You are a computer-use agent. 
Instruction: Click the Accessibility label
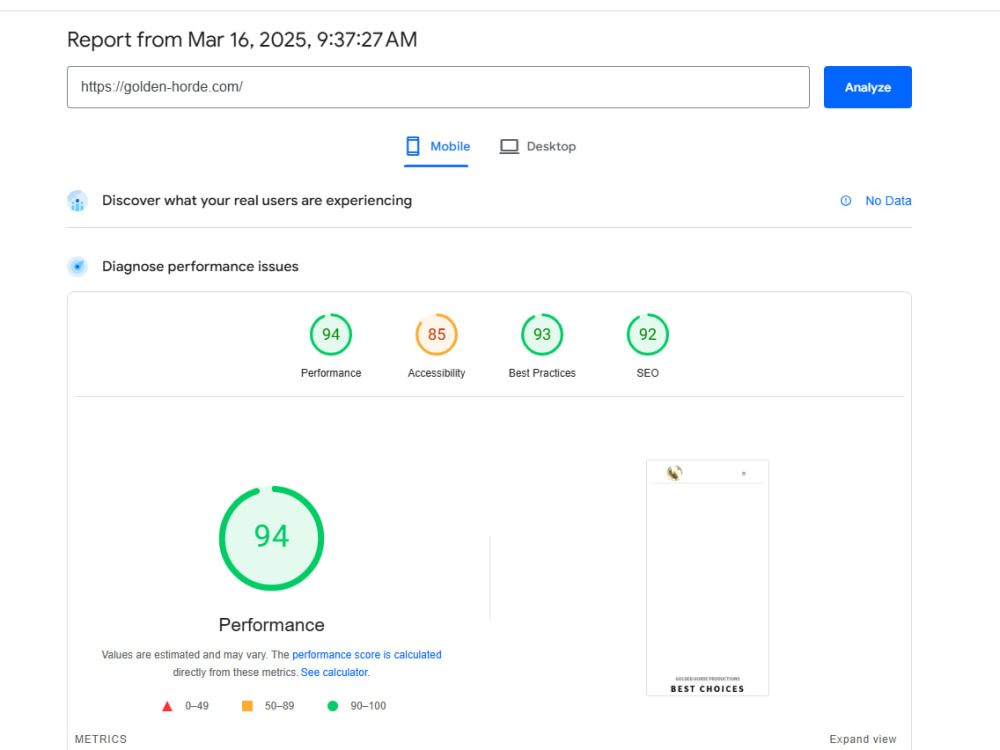point(436,373)
